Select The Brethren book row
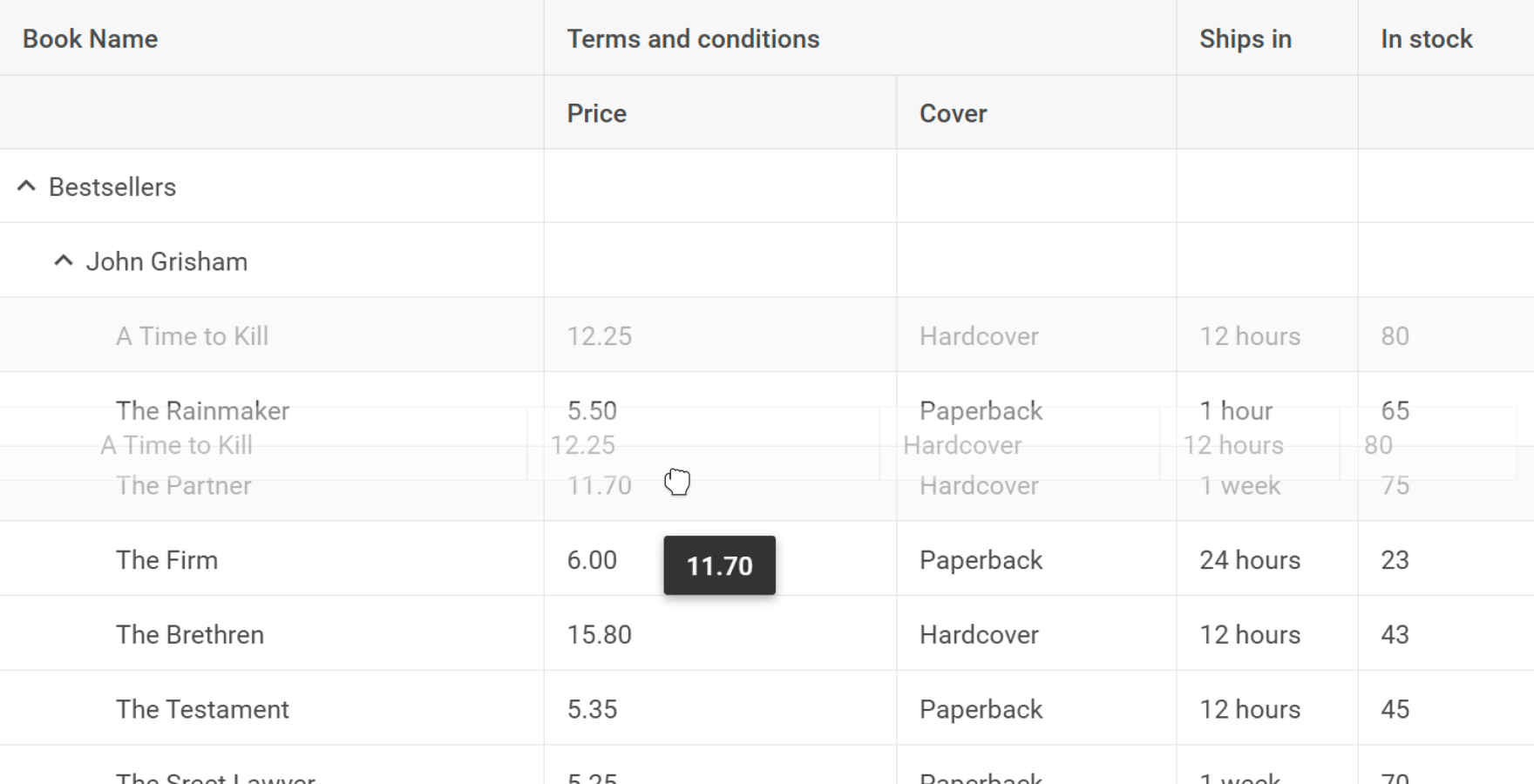Screen dimensions: 1534x784 [x=767, y=633]
